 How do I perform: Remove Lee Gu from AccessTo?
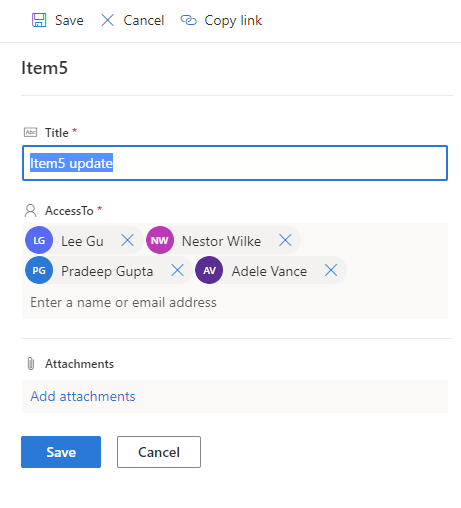127,240
